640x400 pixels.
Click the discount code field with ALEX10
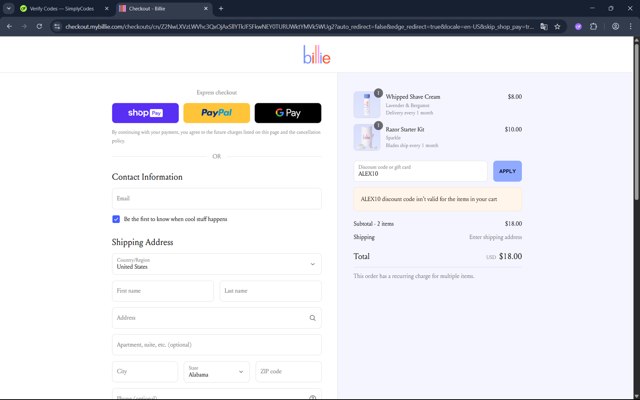[x=420, y=171]
